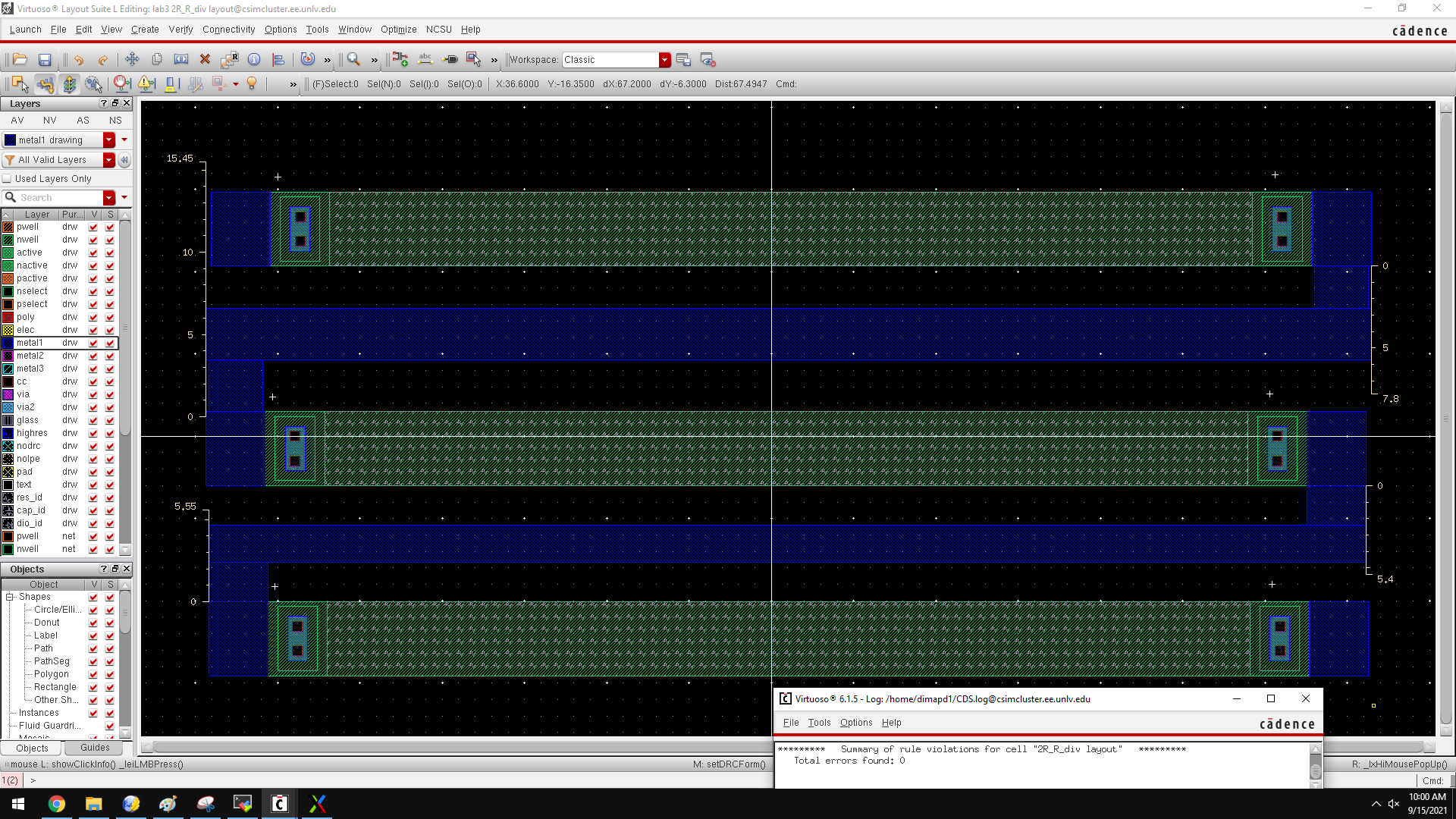The image size is (1456, 819).
Task: Click the Guides tab button
Action: click(95, 748)
